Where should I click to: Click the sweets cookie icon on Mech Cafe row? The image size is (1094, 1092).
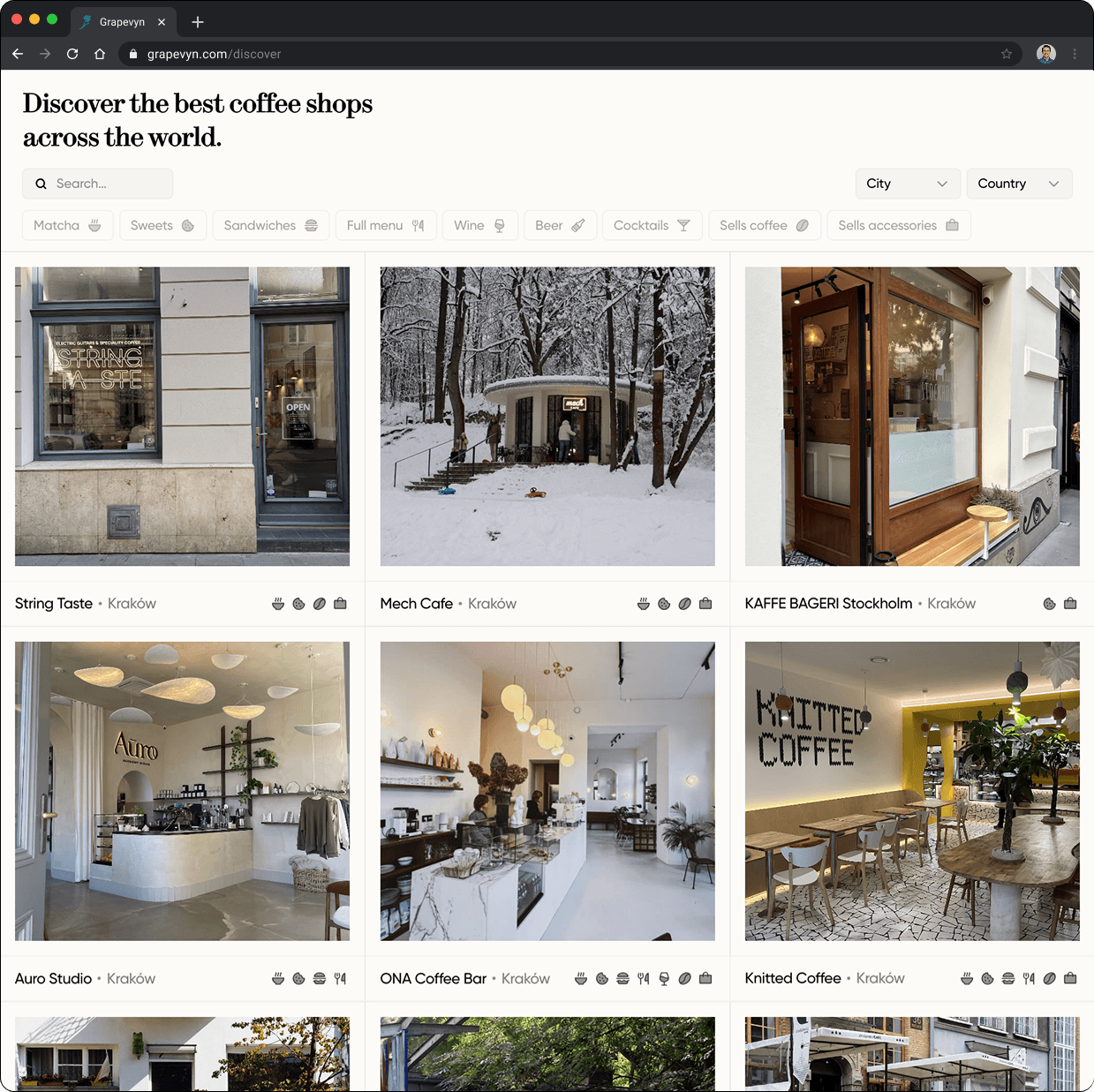click(x=664, y=604)
